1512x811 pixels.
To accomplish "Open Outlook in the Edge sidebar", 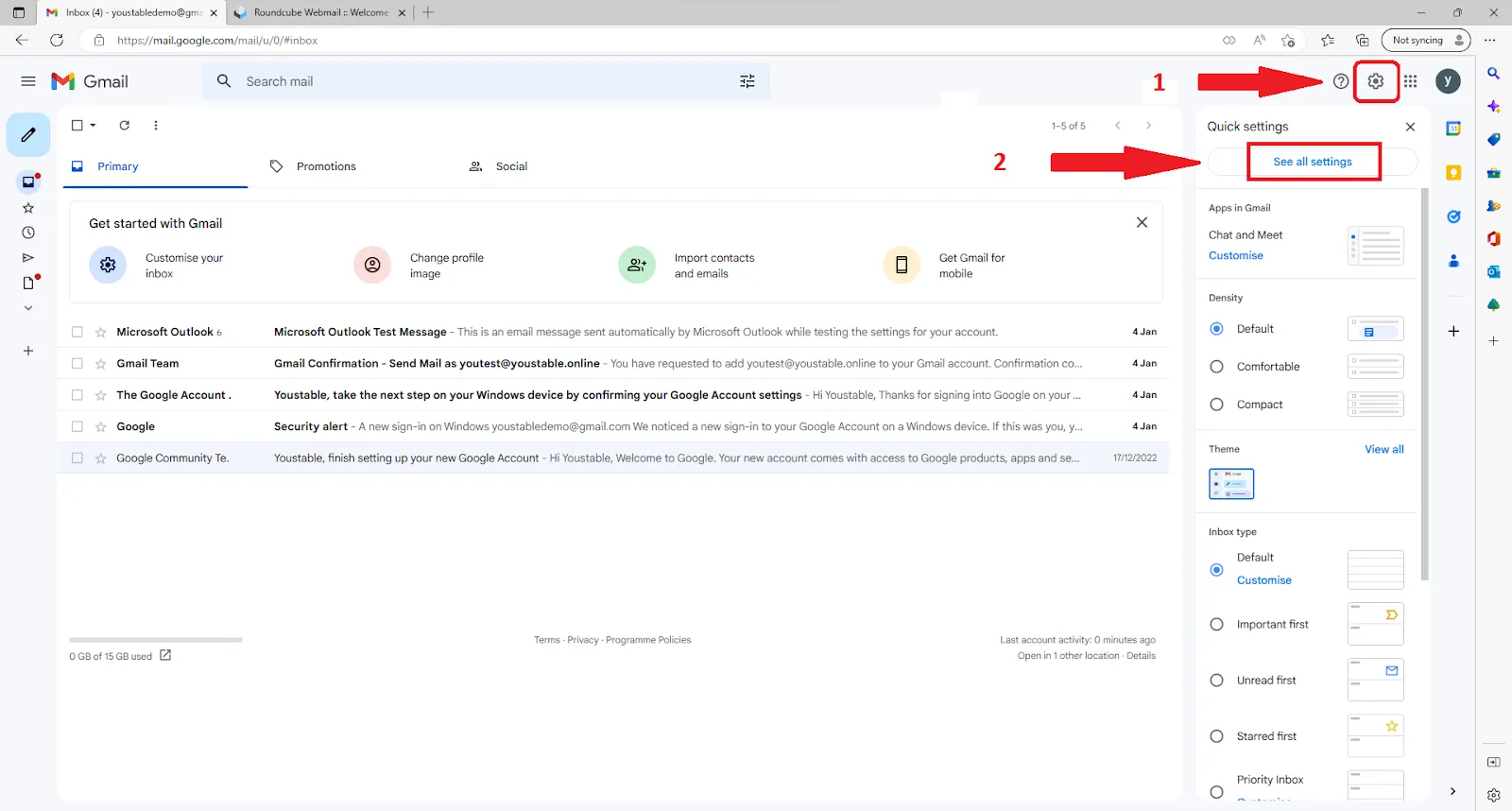I will point(1493,272).
